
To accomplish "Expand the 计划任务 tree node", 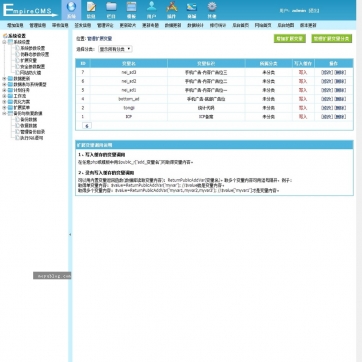I will (4, 90).
